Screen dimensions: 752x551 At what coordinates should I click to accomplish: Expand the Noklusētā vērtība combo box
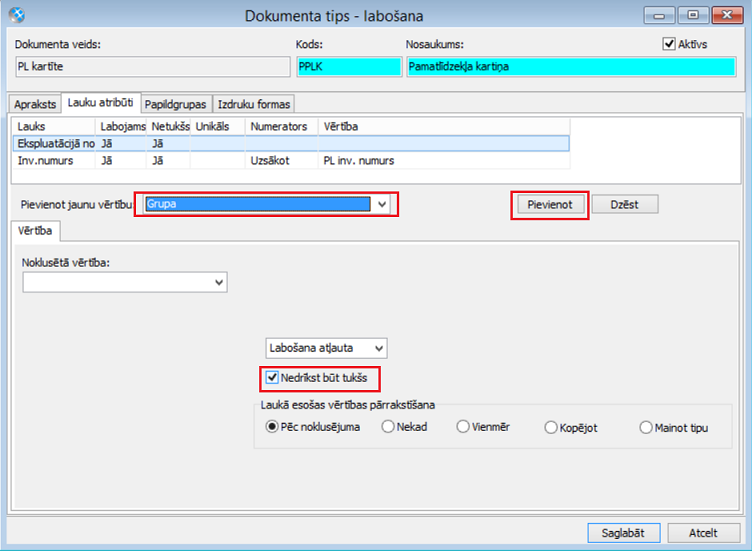pyautogui.click(x=219, y=282)
